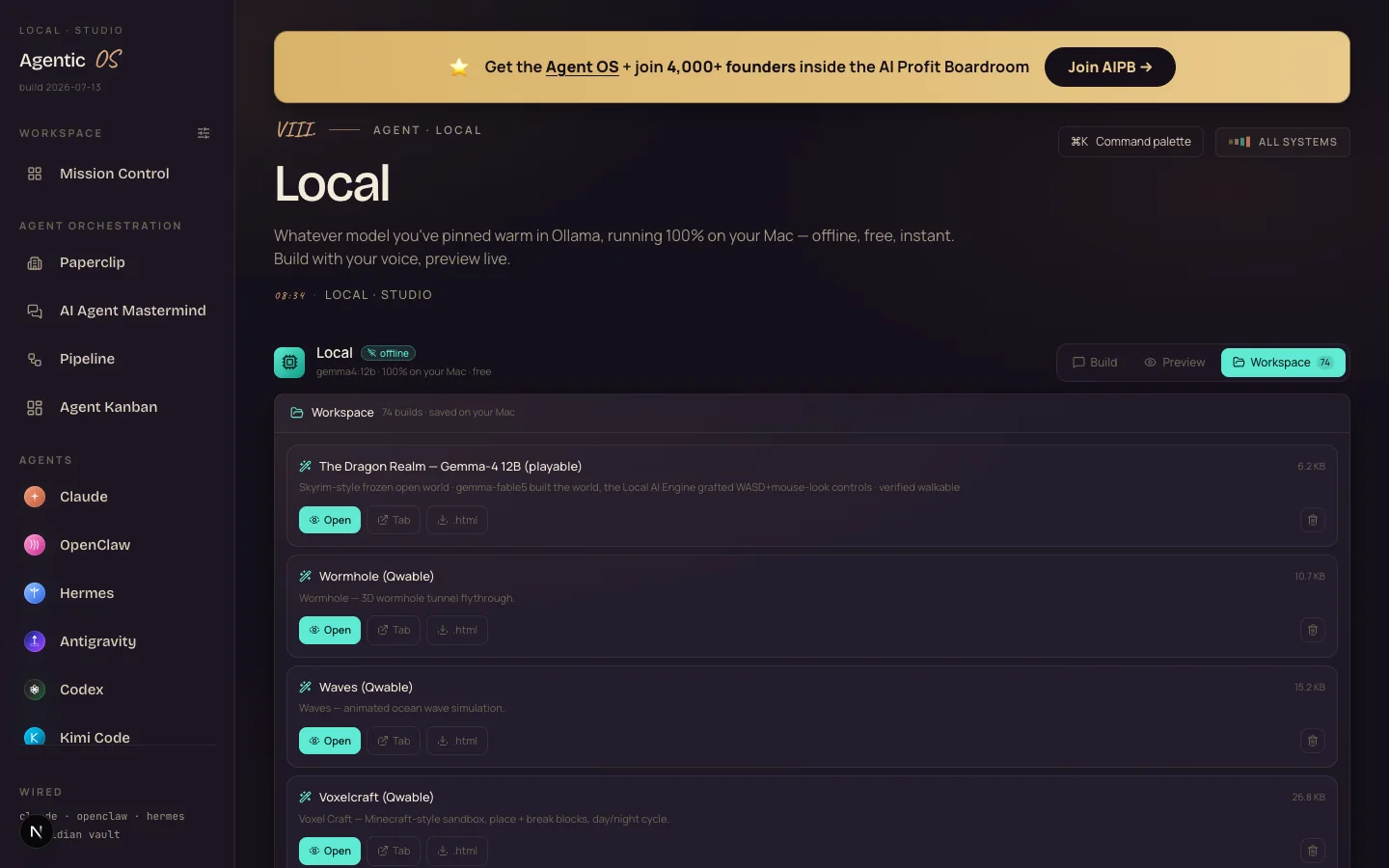Download Waves build as .html
This screenshot has width=1389, height=868.
(457, 741)
